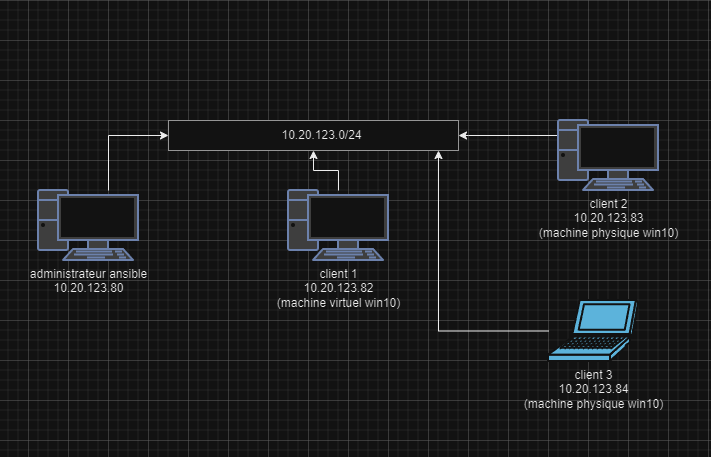This screenshot has height=457, width=711.
Task: Click the 10.20.123.83 IP address text
Action: 608,217
